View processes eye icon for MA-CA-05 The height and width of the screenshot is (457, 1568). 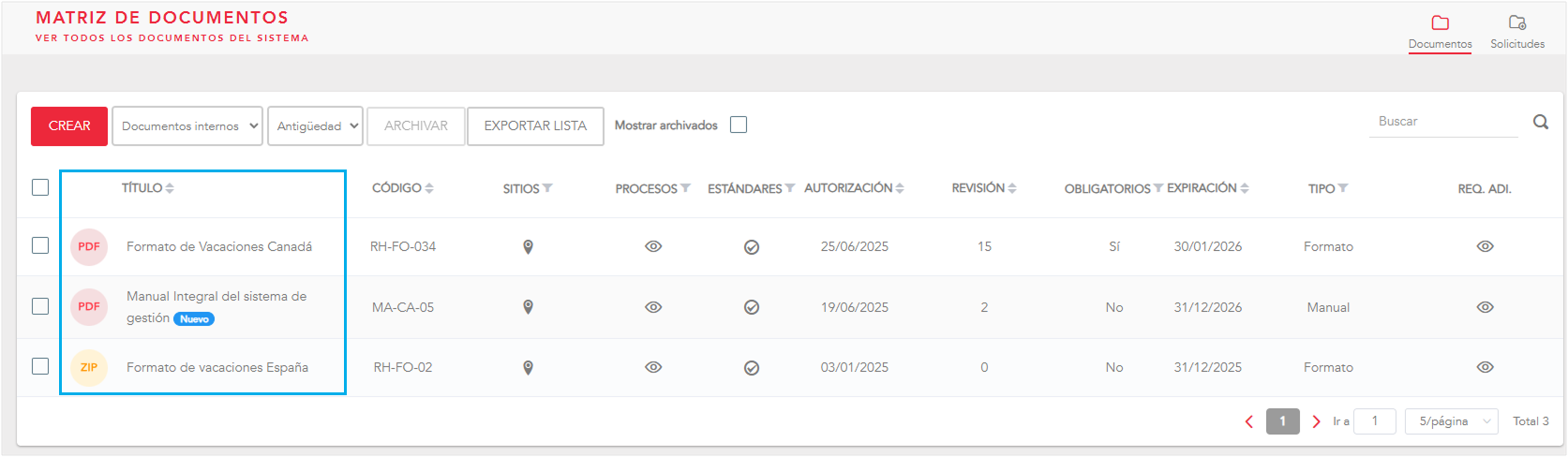click(653, 307)
